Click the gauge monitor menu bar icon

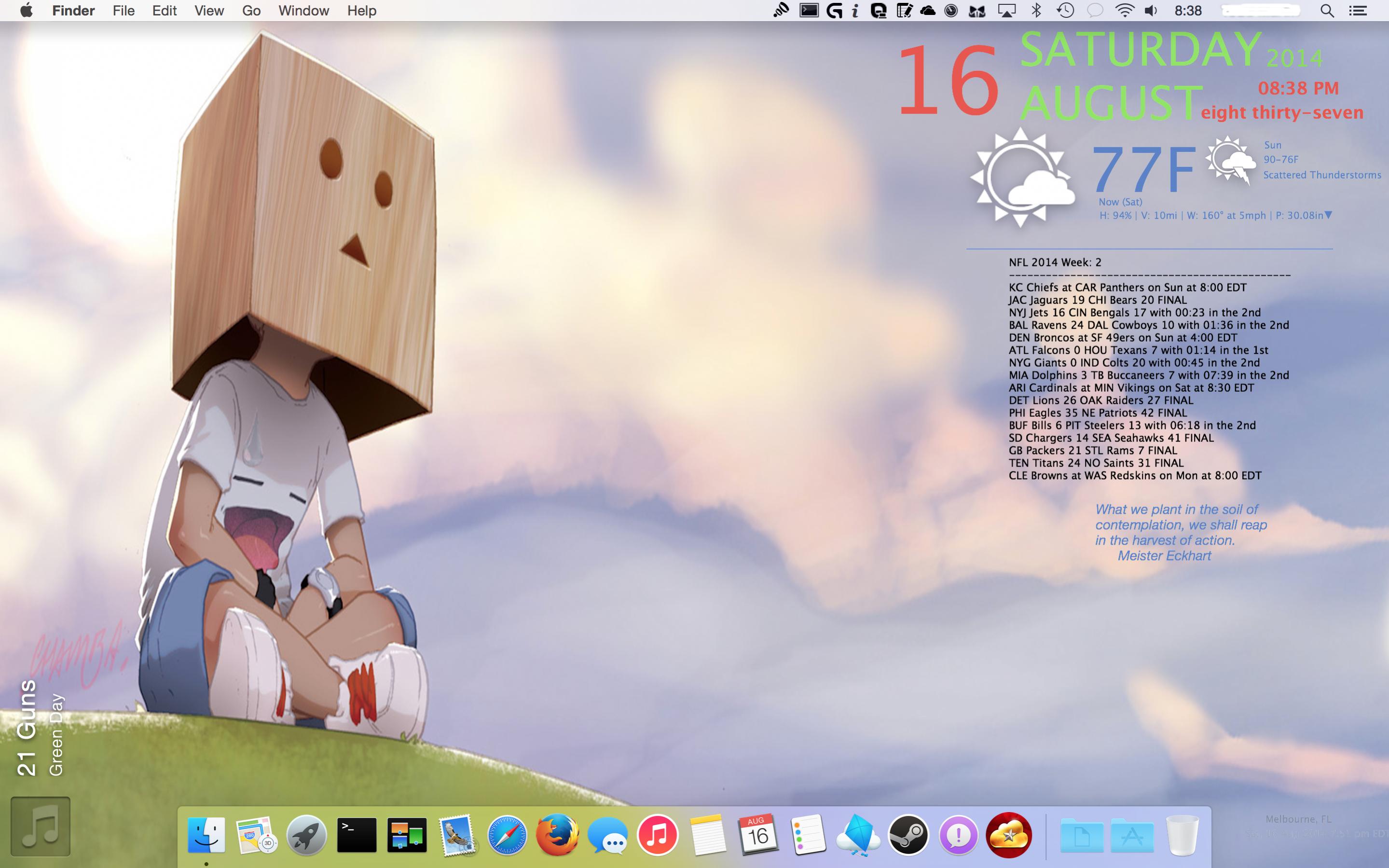click(x=951, y=10)
